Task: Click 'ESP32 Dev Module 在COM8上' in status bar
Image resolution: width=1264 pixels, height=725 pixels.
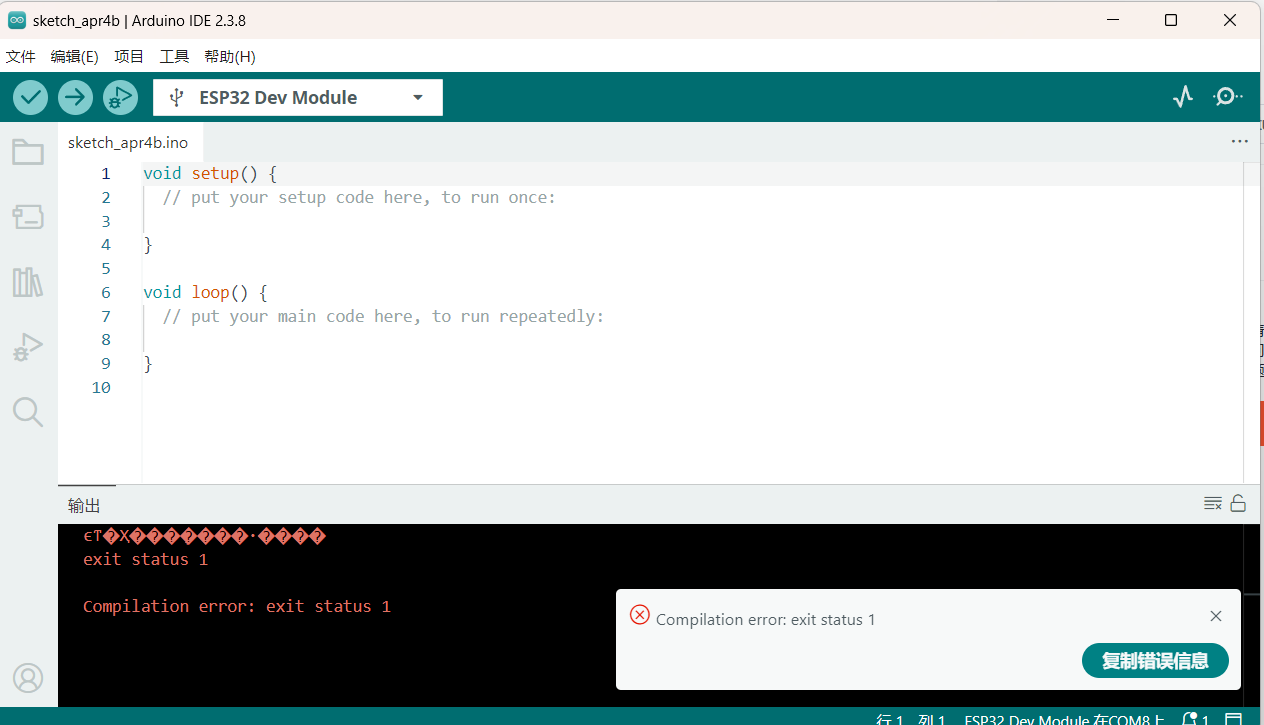Action: pyautogui.click(x=1064, y=719)
